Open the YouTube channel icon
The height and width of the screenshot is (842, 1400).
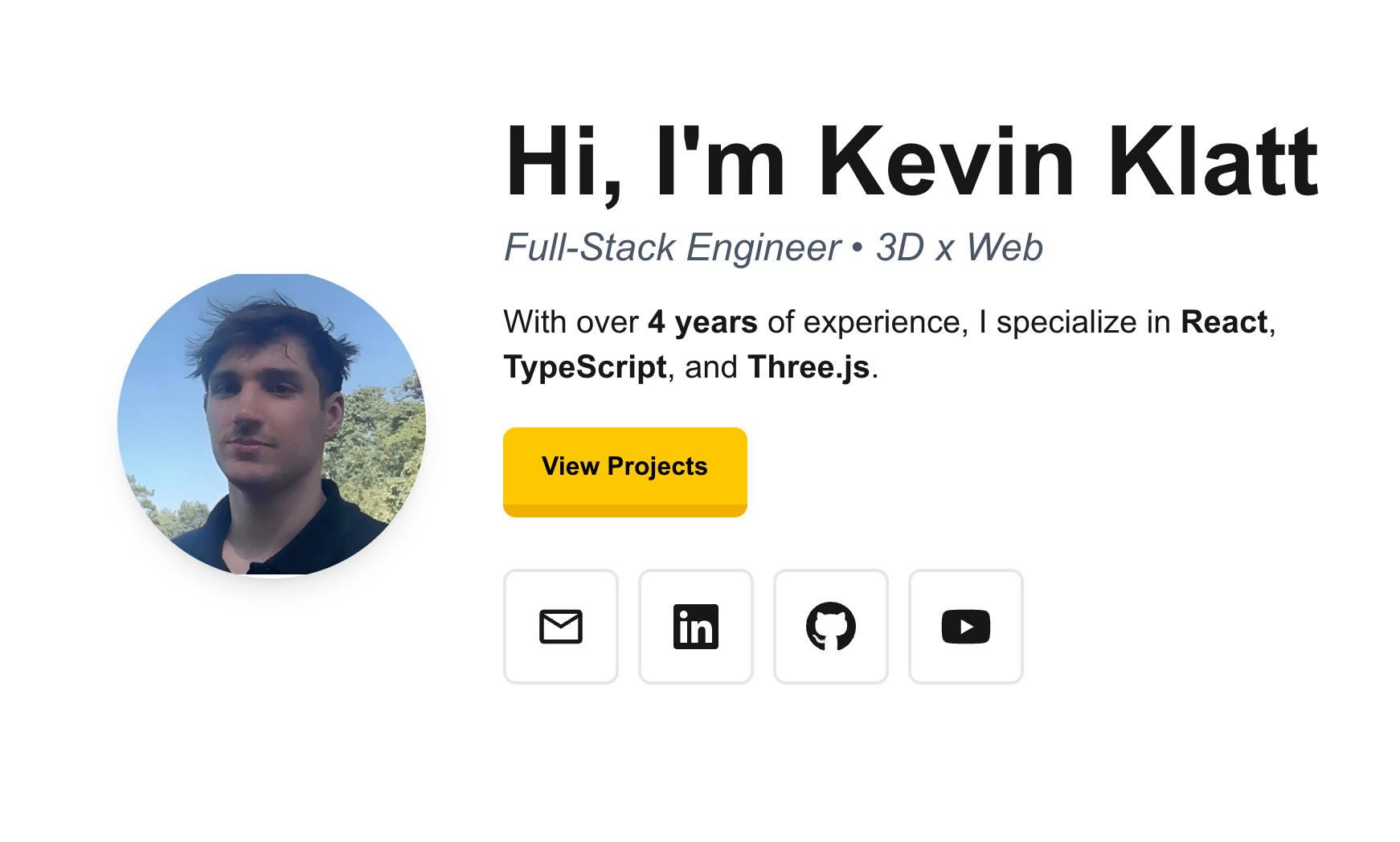tap(965, 627)
